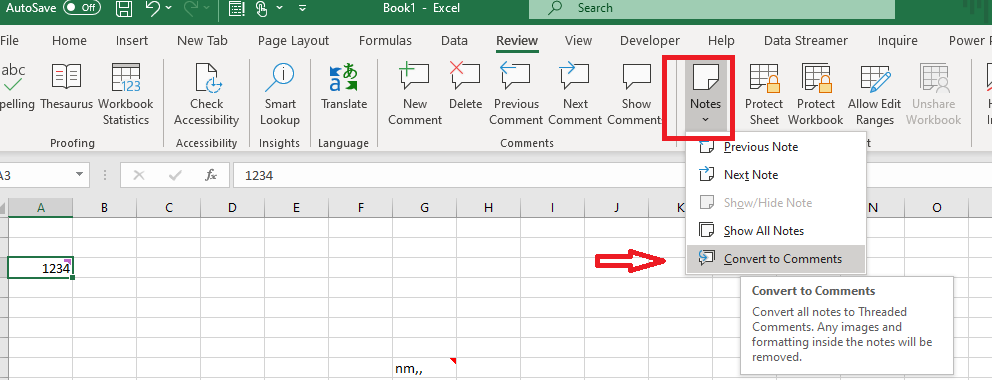The width and height of the screenshot is (992, 380).
Task: Open Workbook Statistics
Action: click(x=125, y=94)
